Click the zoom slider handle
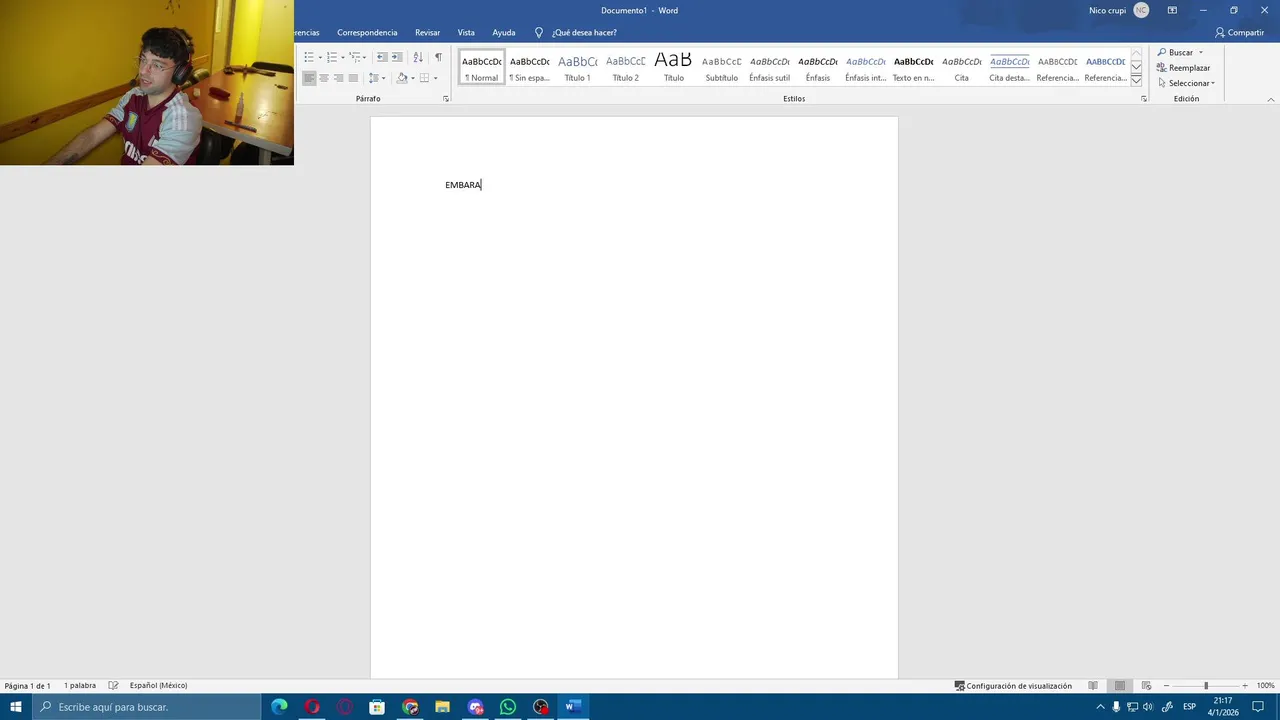 1206,686
